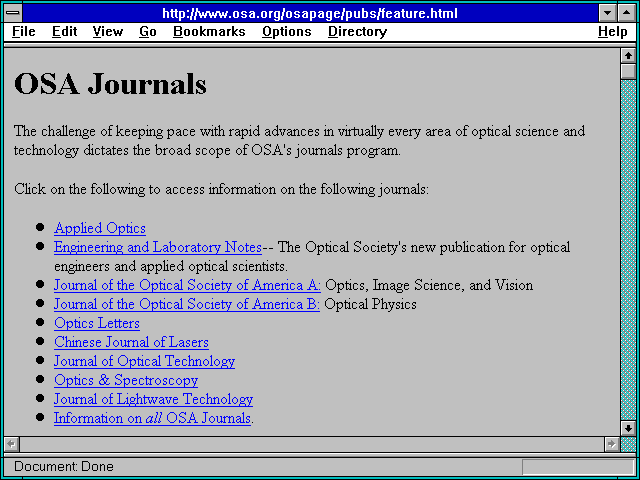Click the OSA Journals page heading

(110, 84)
